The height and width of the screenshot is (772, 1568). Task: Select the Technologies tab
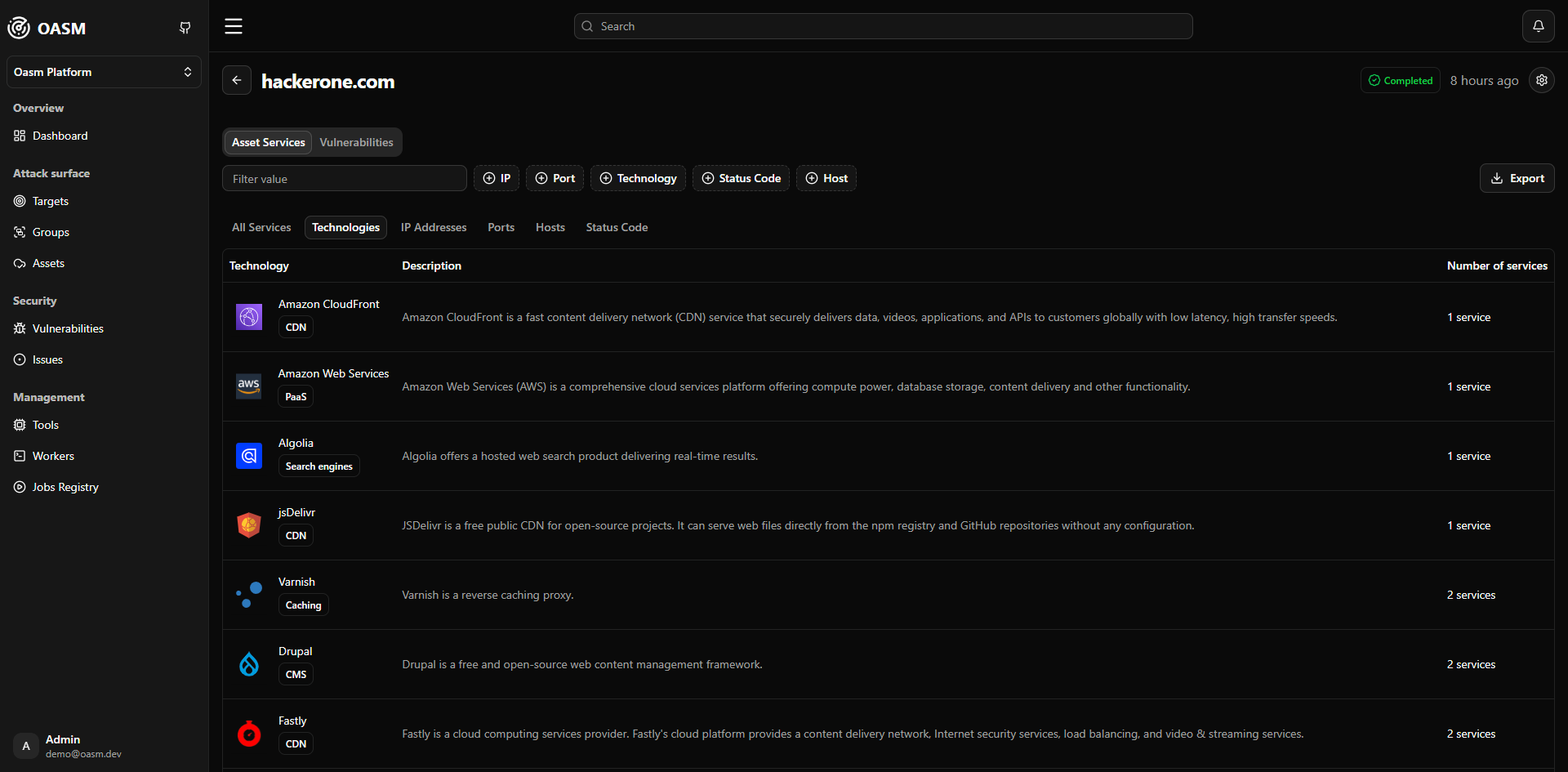(x=345, y=227)
